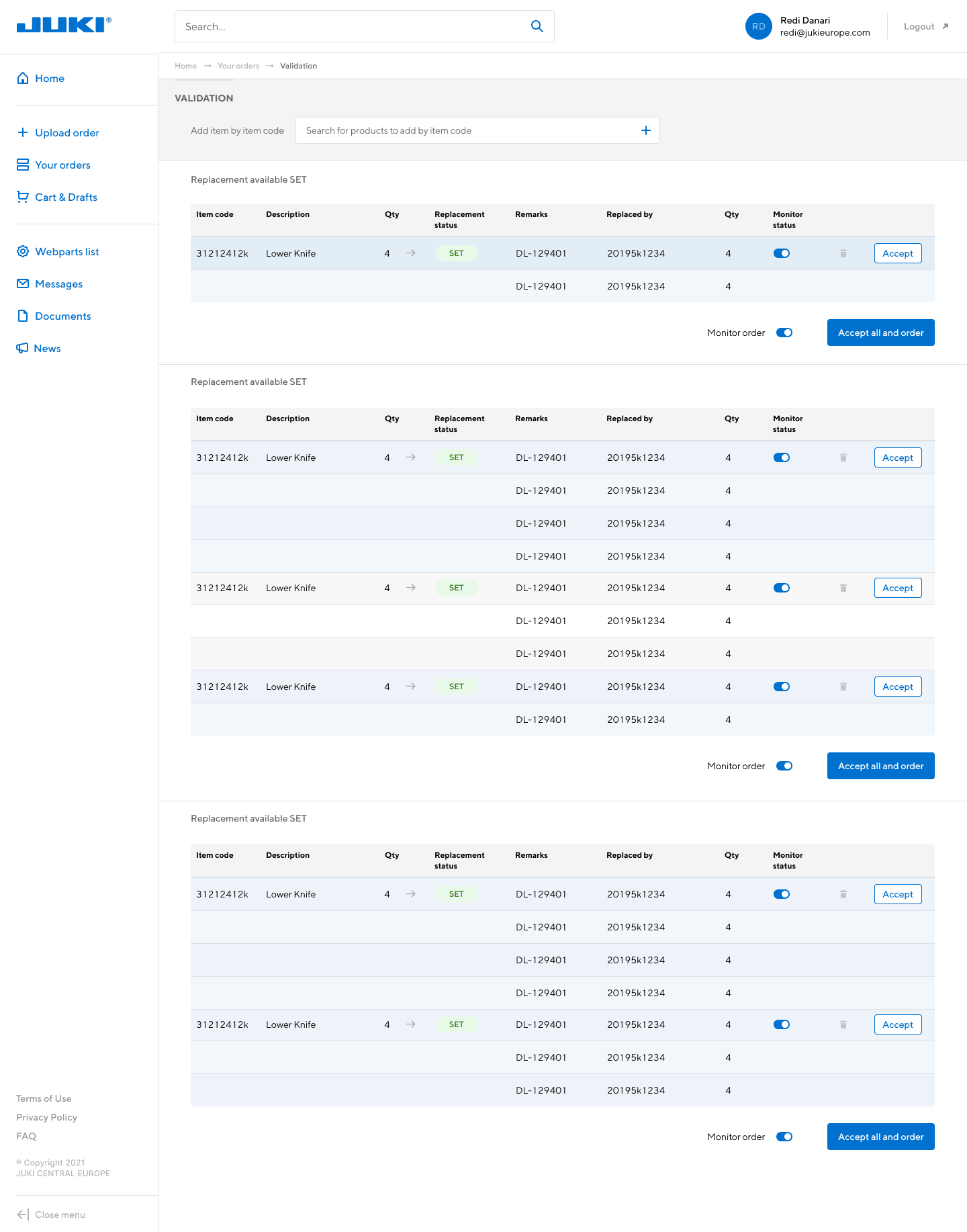Viewport: 967px width, 1232px height.
Task: Click trash icon in second table's middle item row
Action: click(843, 588)
